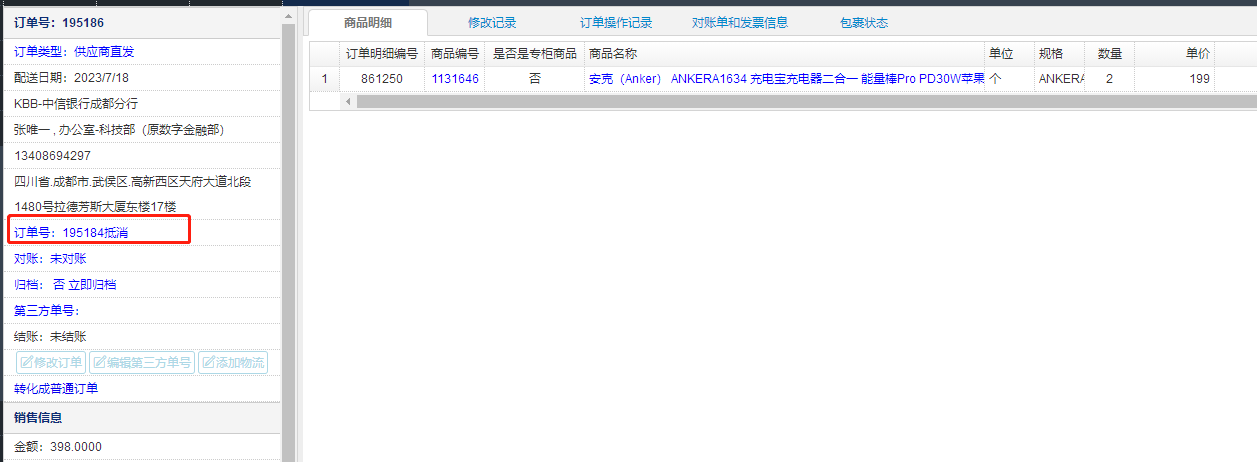Click the address line 1480号拉德芳斯大厦东楼17楼

[95, 206]
